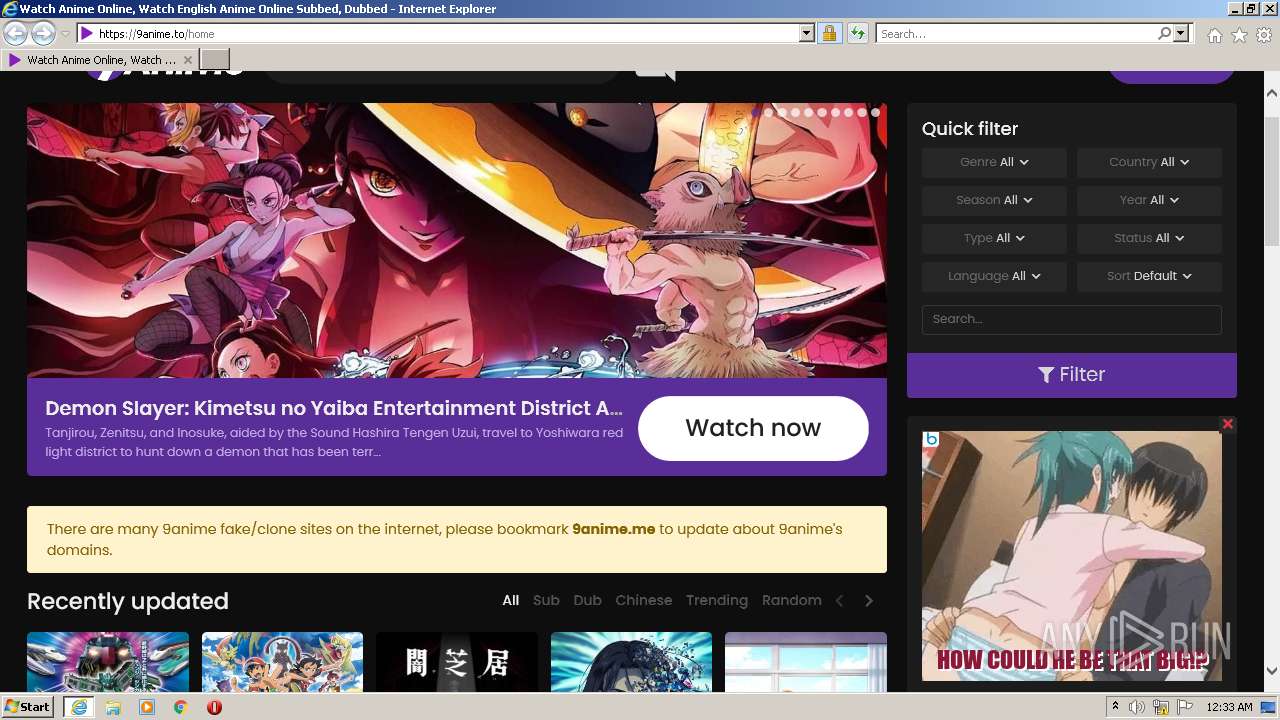This screenshot has height=720, width=1280.
Task: Open the volume speaker tray icon
Action: click(x=1137, y=707)
